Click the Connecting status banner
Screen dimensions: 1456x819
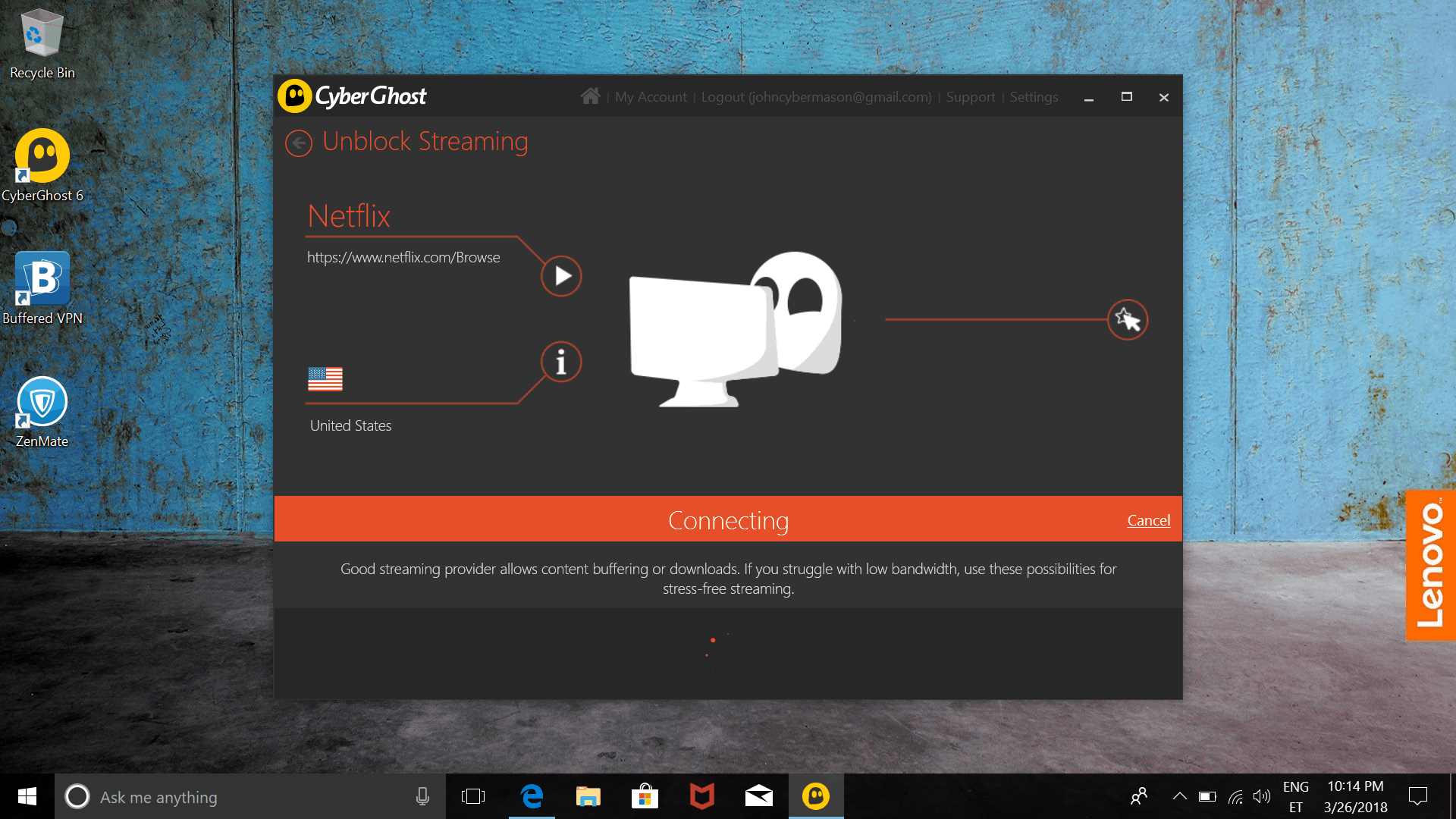728,519
